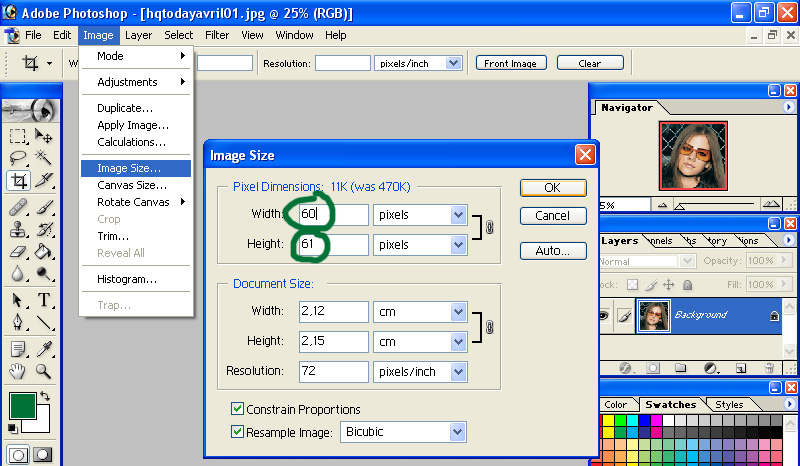800x466 pixels.
Task: Choose Canvas Size from Image menu
Action: tap(131, 185)
